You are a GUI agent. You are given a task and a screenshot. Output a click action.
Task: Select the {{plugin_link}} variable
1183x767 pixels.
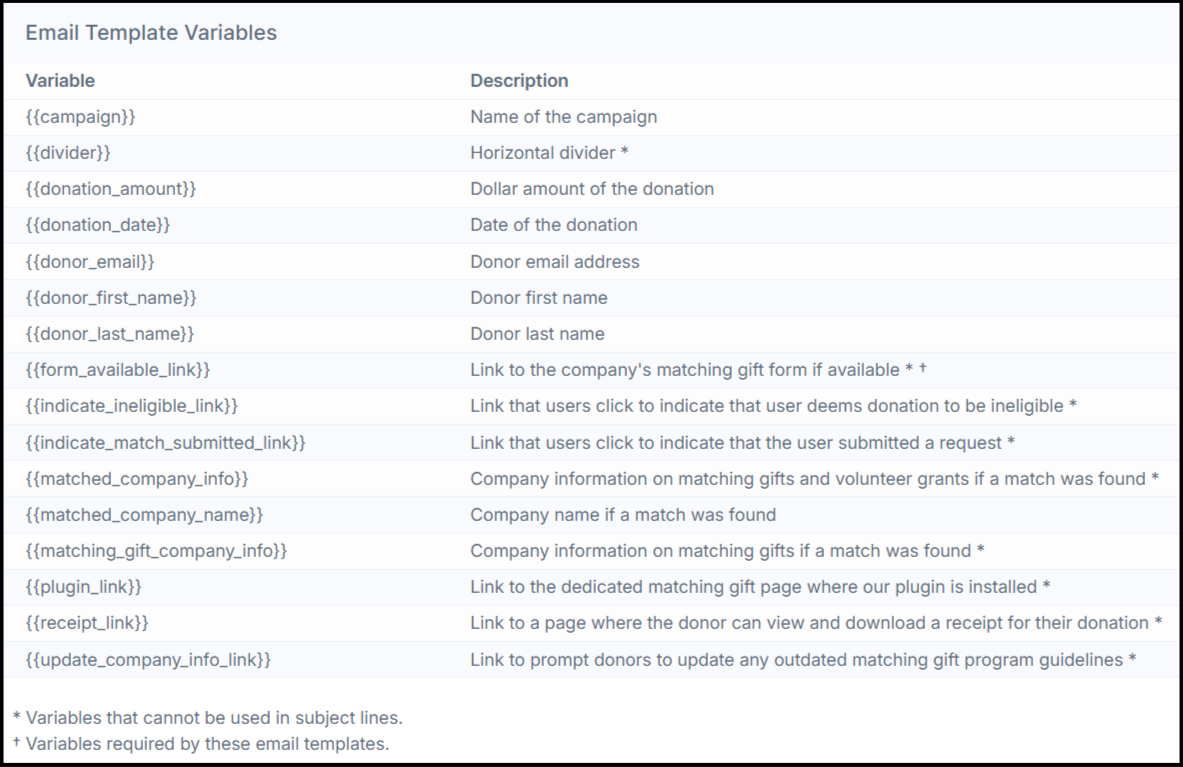84,588
